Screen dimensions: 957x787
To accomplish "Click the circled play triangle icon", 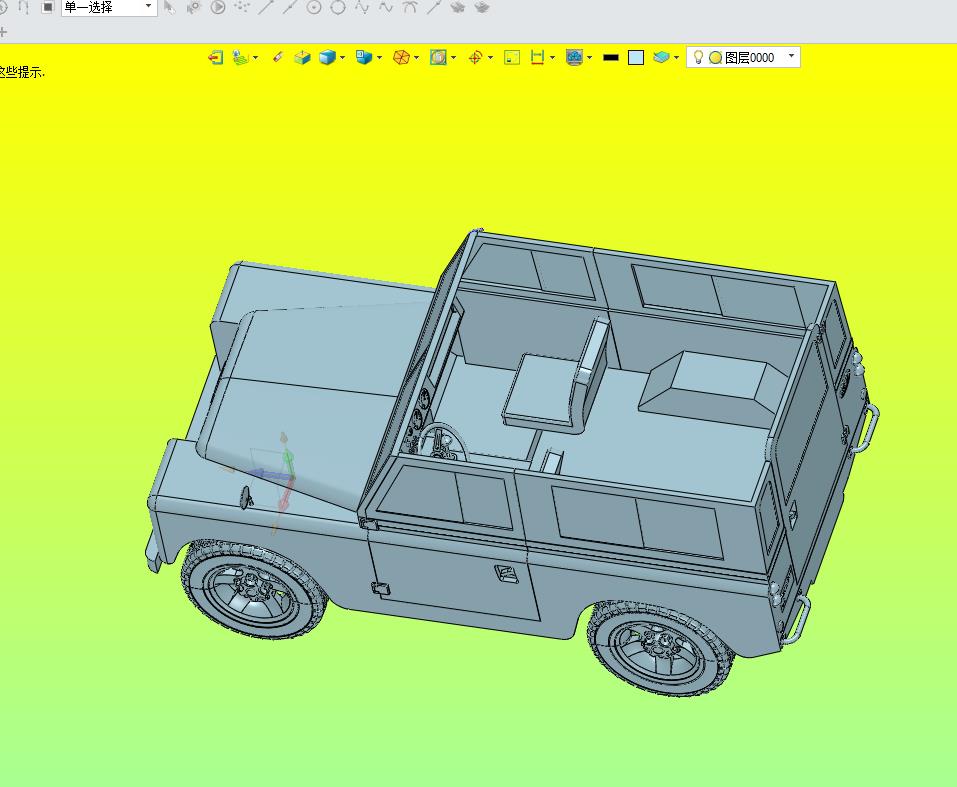I will pyautogui.click(x=218, y=7).
